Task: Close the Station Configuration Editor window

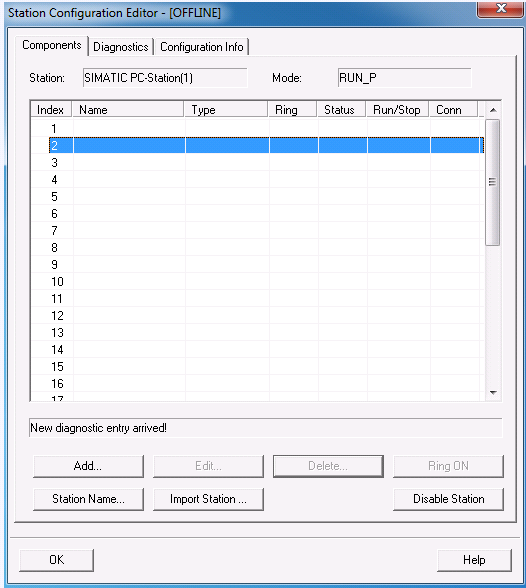Action: (x=500, y=8)
